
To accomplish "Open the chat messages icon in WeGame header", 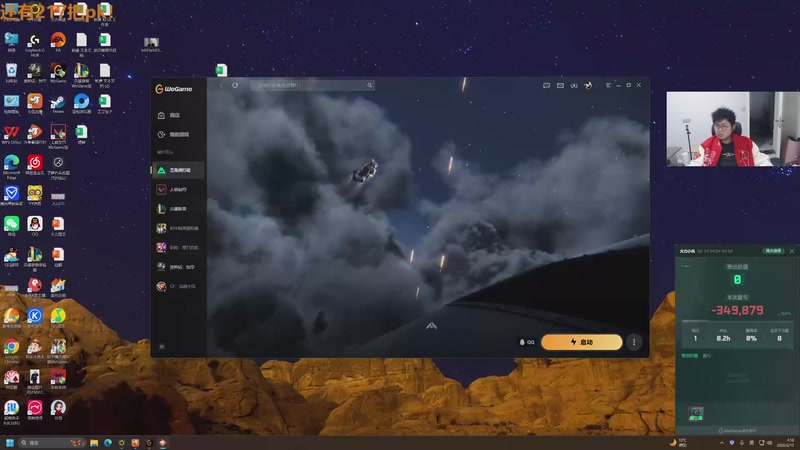I will [546, 85].
